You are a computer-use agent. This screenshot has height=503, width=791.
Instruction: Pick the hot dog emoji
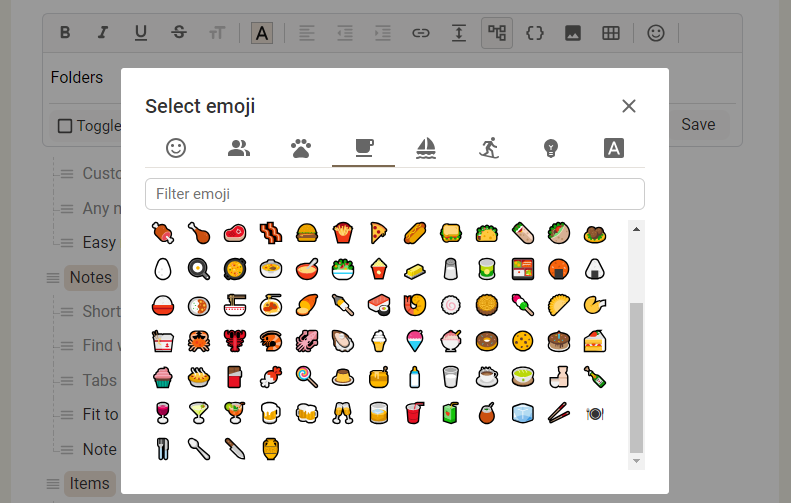pyautogui.click(x=415, y=233)
